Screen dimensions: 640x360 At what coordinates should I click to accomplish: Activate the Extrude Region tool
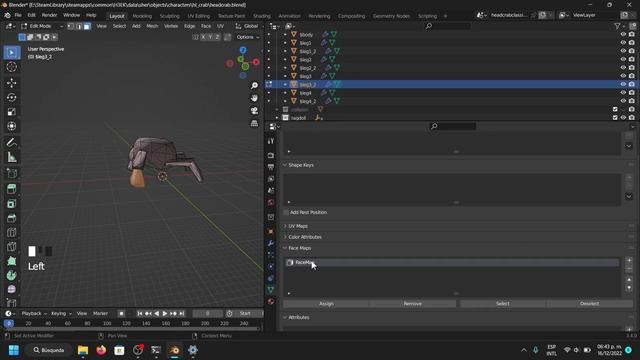pos(11,189)
